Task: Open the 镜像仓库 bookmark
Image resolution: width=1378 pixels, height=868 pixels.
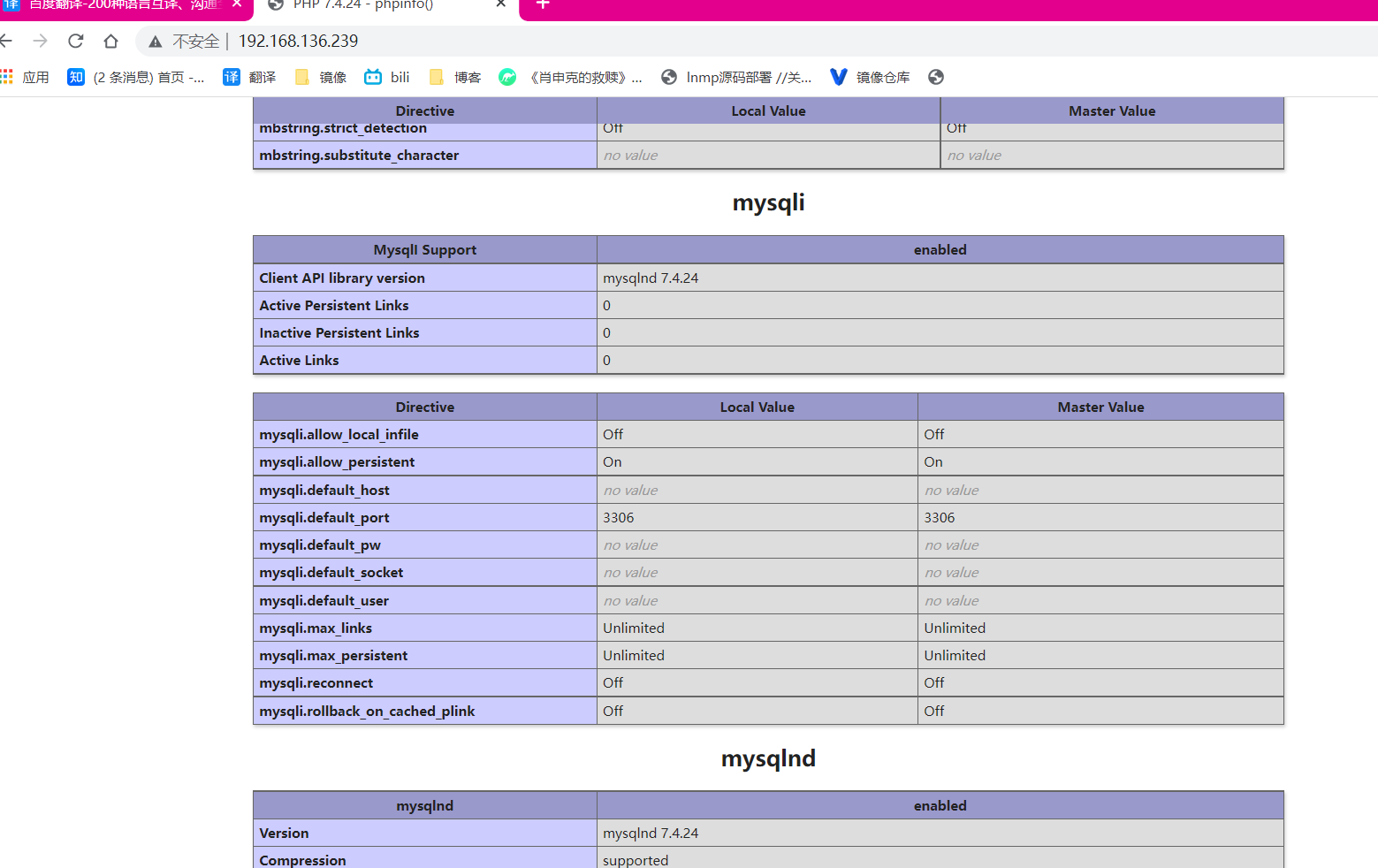Action: [870, 77]
